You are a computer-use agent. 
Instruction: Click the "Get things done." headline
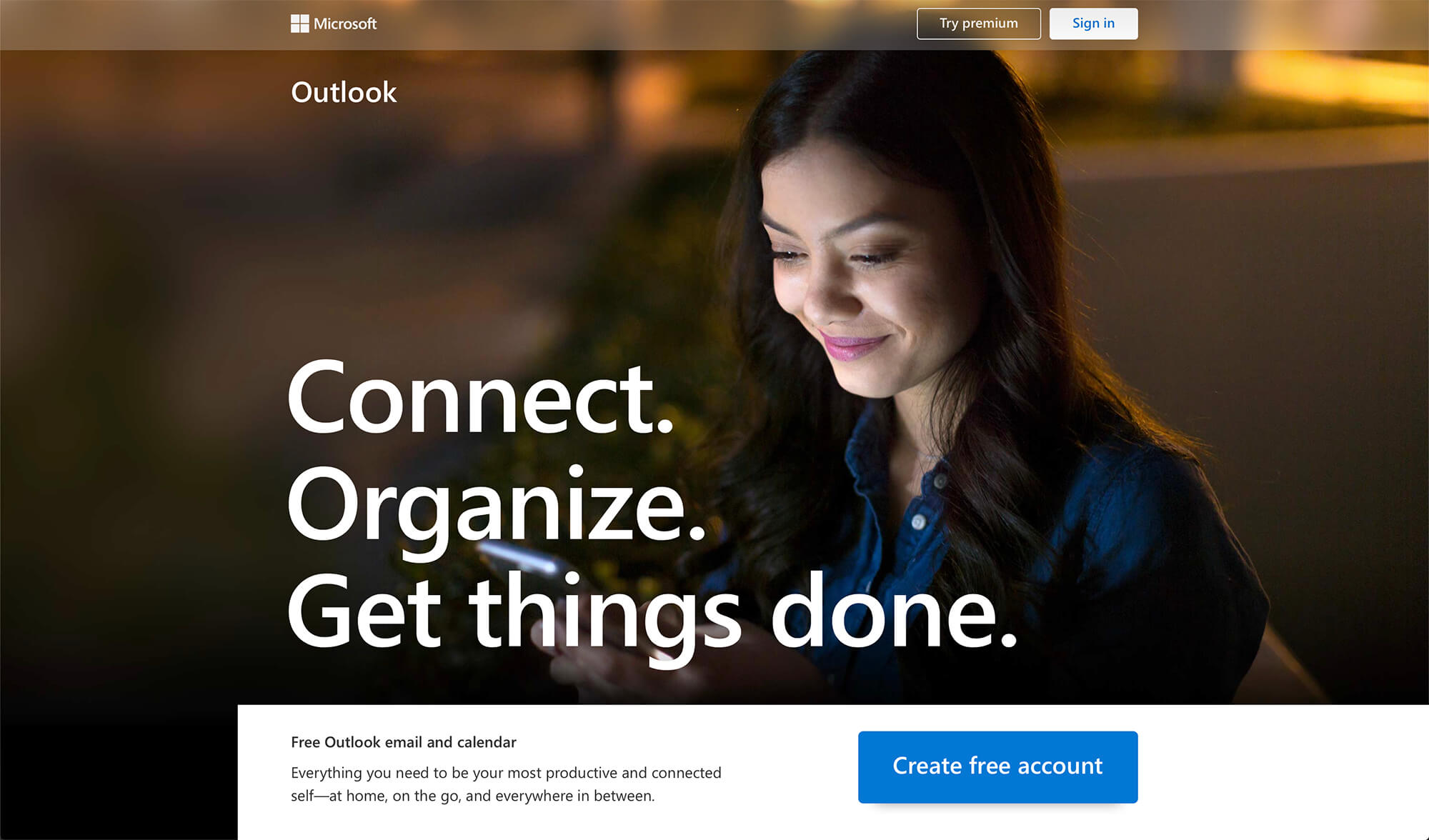coord(652,616)
